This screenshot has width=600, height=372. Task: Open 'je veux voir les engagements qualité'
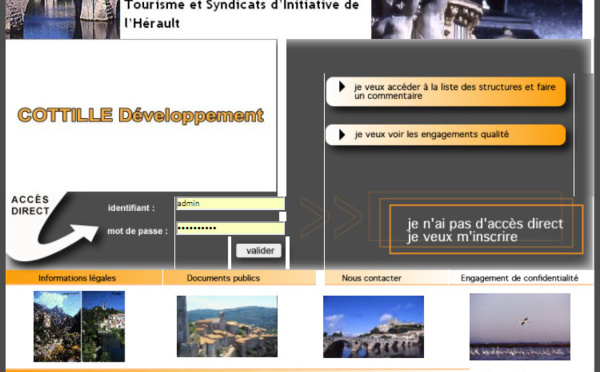tap(446, 135)
